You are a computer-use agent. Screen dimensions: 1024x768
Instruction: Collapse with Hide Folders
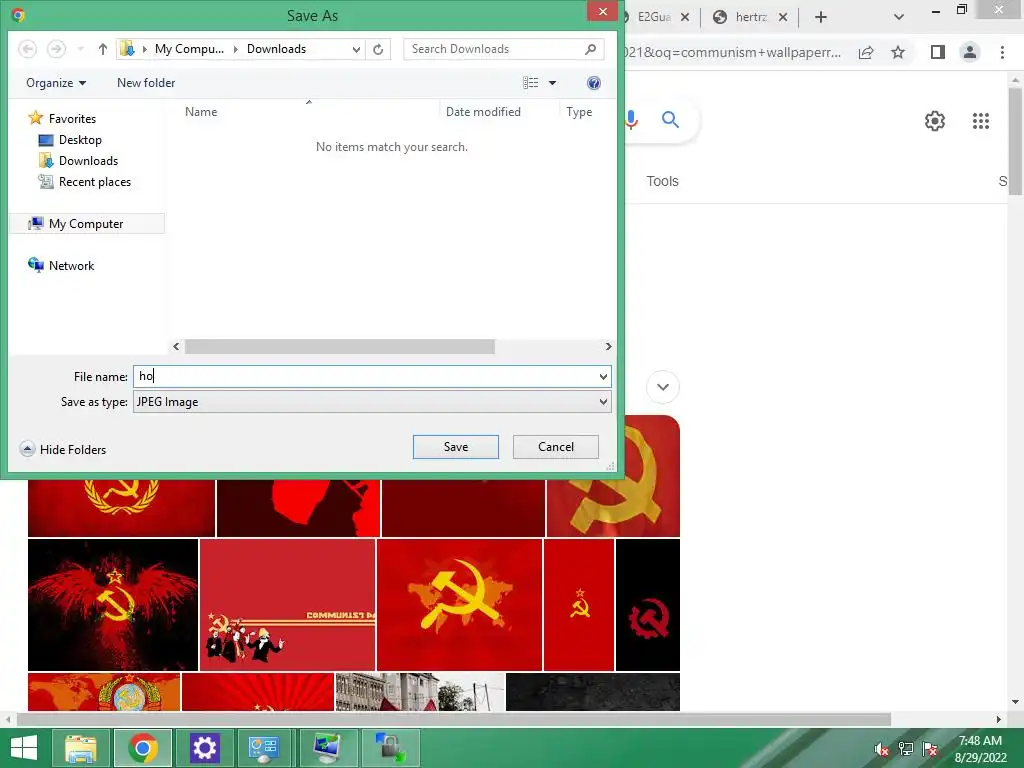[x=63, y=449]
